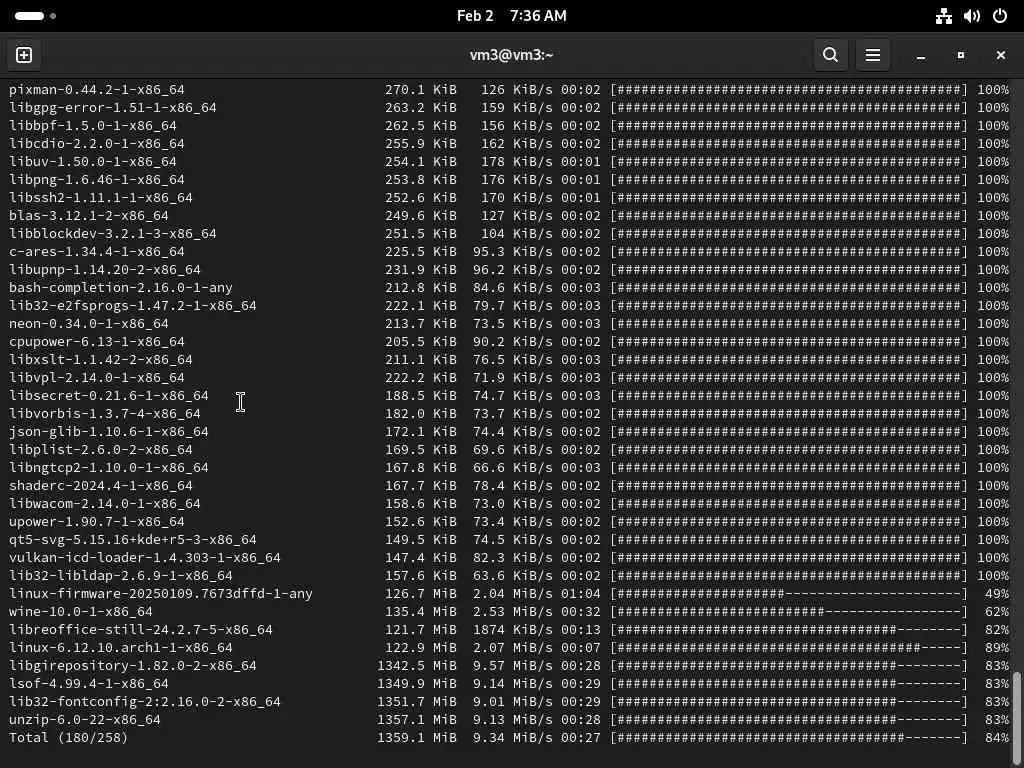The width and height of the screenshot is (1024, 768).
Task: Open the volume control in top bar
Action: [x=972, y=16]
